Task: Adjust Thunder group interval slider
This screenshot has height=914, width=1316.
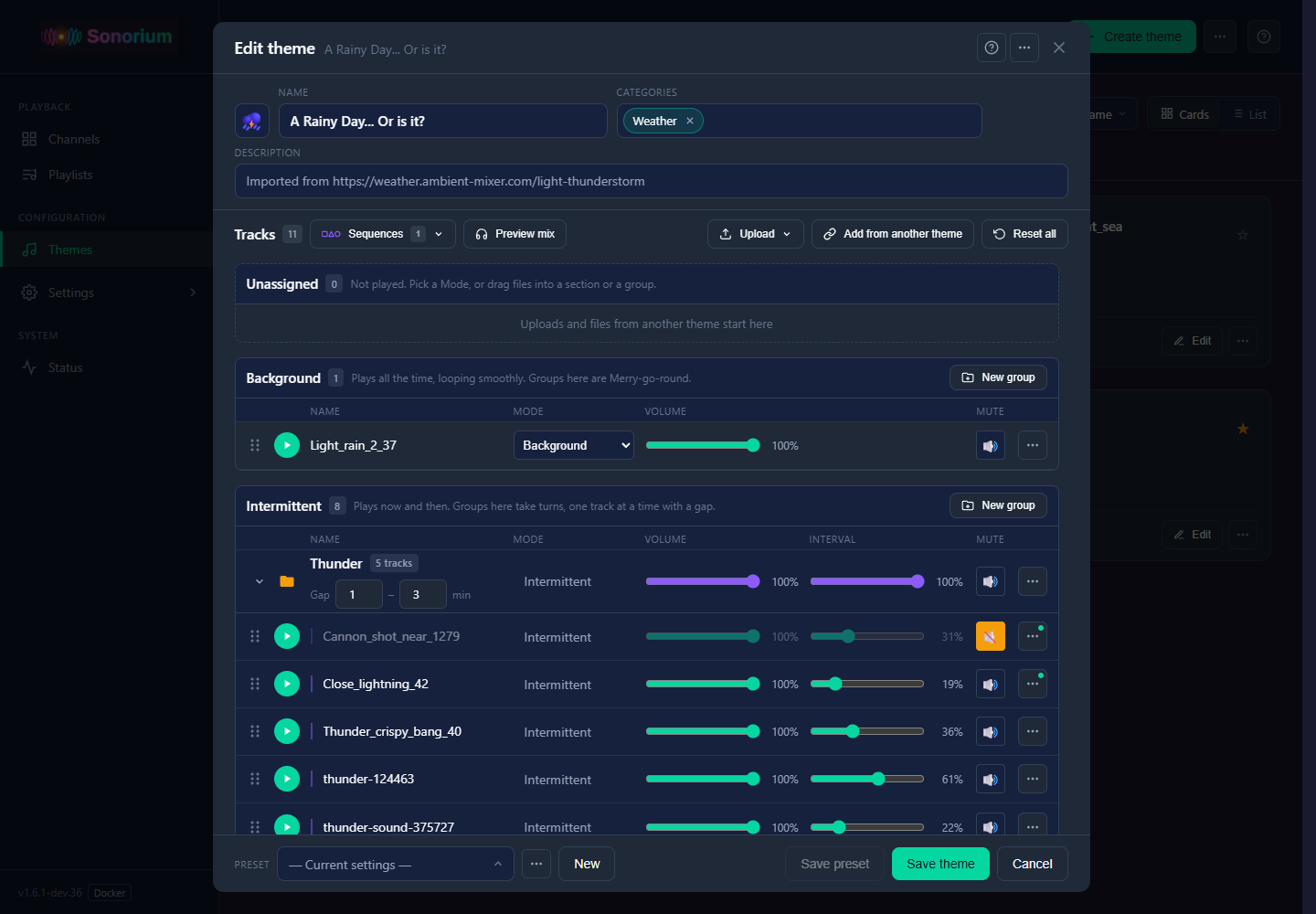Action: (x=867, y=581)
